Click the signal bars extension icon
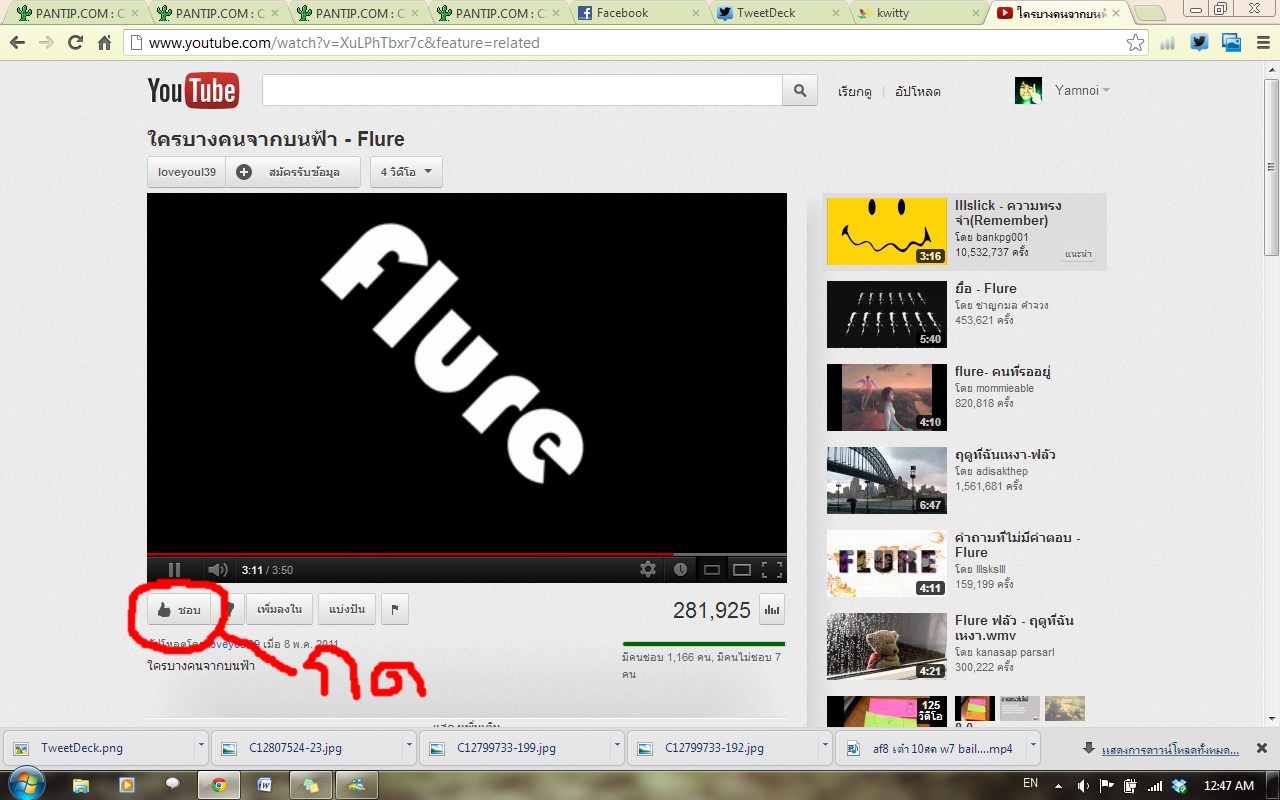The height and width of the screenshot is (800, 1280). [x=1167, y=43]
